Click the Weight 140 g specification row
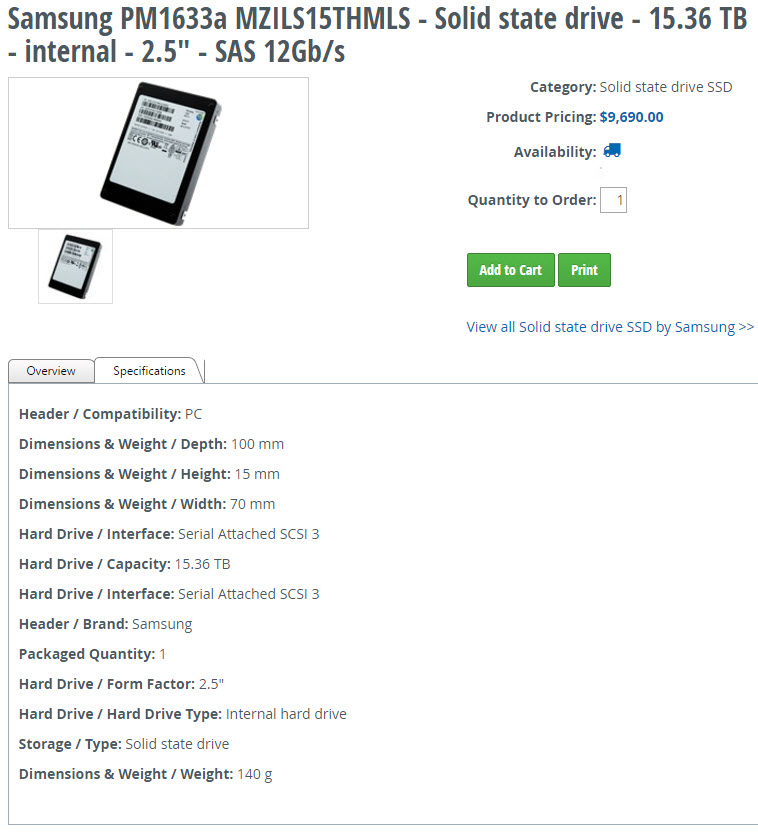Screen dimensions: 758x833 tap(146, 774)
